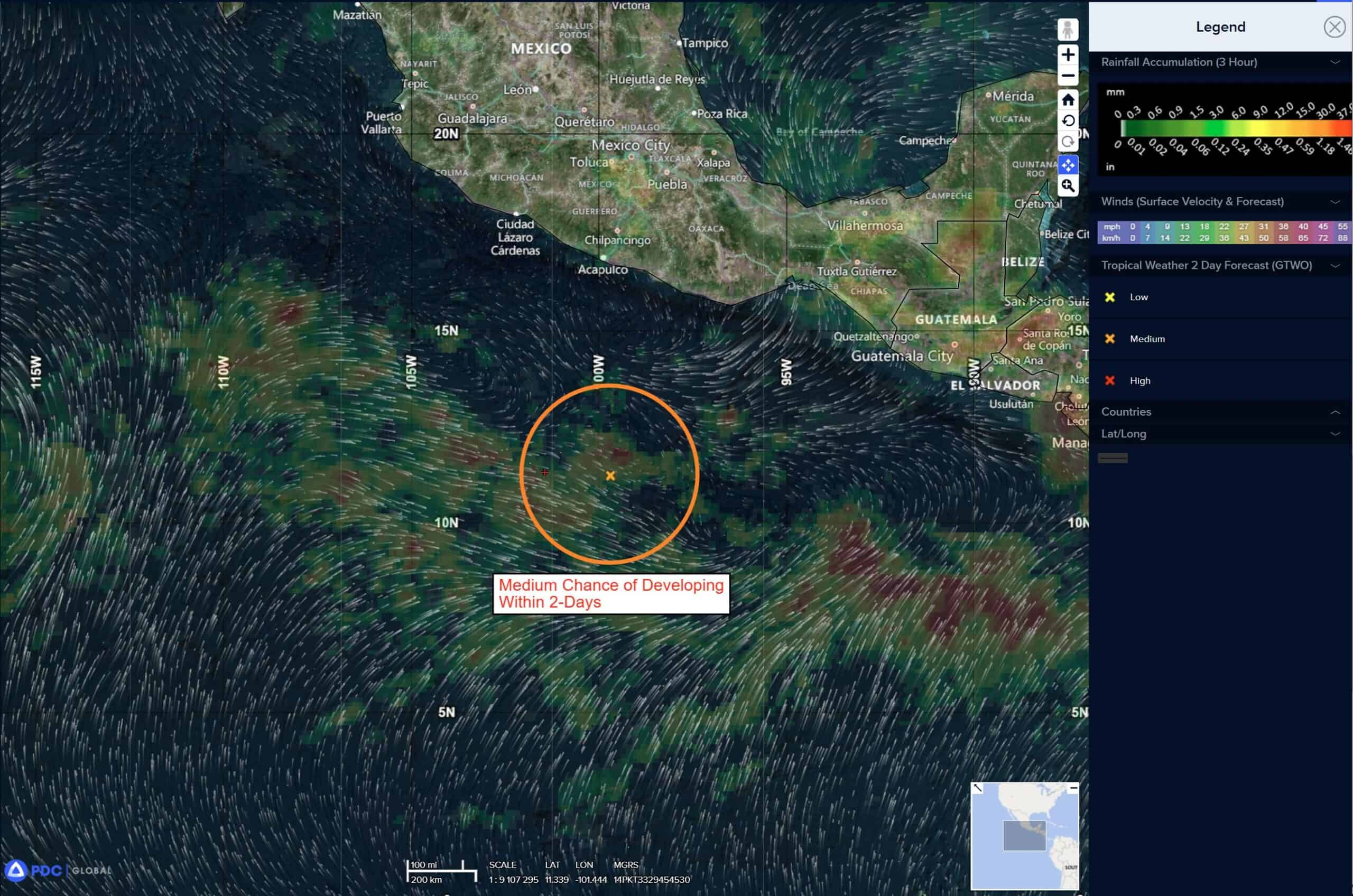
Task: Minimize the overview mini map
Action: tap(1073, 788)
